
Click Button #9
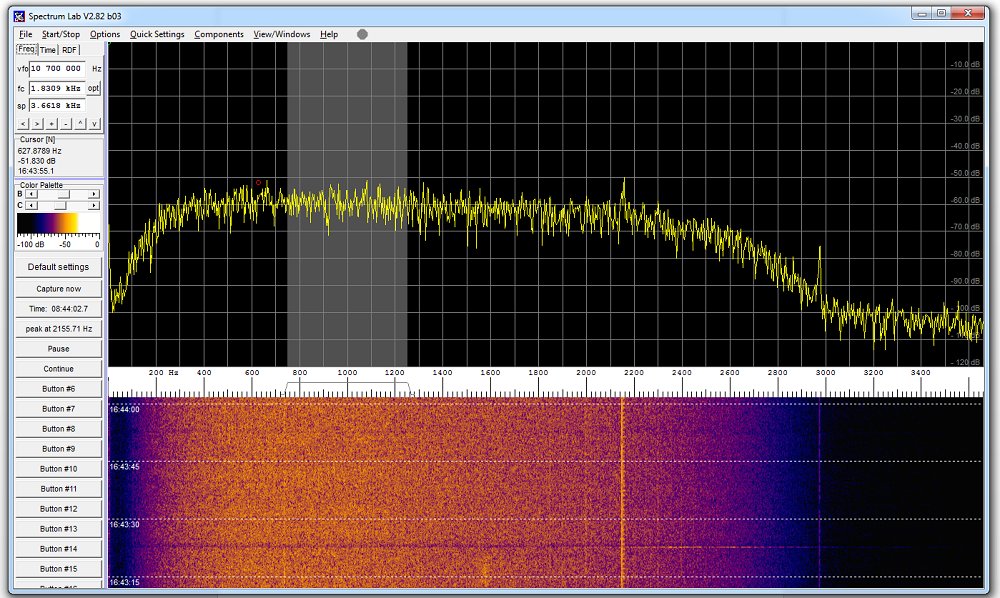point(59,449)
